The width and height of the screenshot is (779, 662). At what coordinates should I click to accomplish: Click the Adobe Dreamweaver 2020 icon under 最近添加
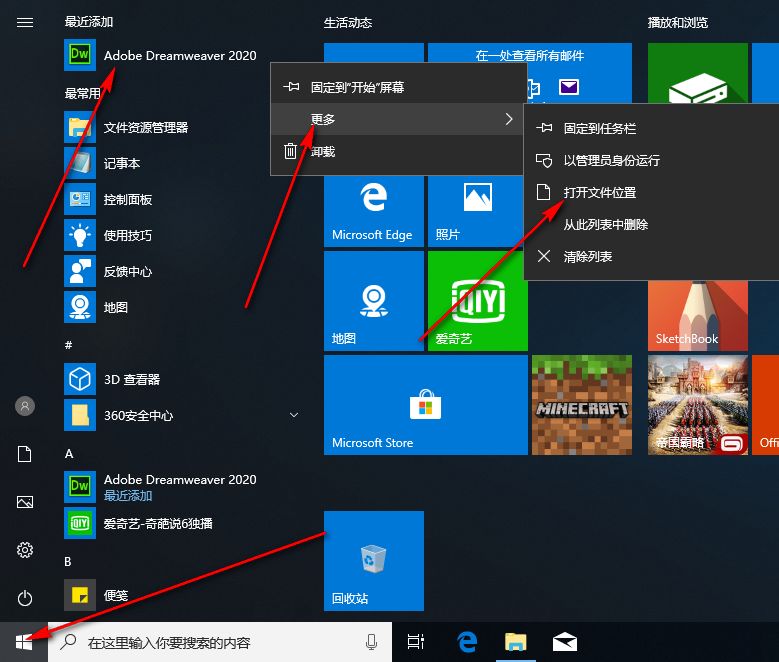coord(80,55)
